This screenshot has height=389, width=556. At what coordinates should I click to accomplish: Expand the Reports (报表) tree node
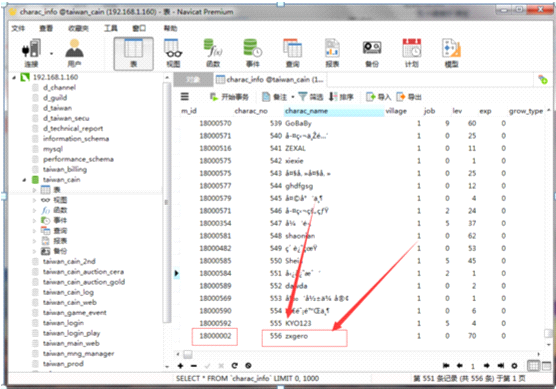tap(34, 241)
